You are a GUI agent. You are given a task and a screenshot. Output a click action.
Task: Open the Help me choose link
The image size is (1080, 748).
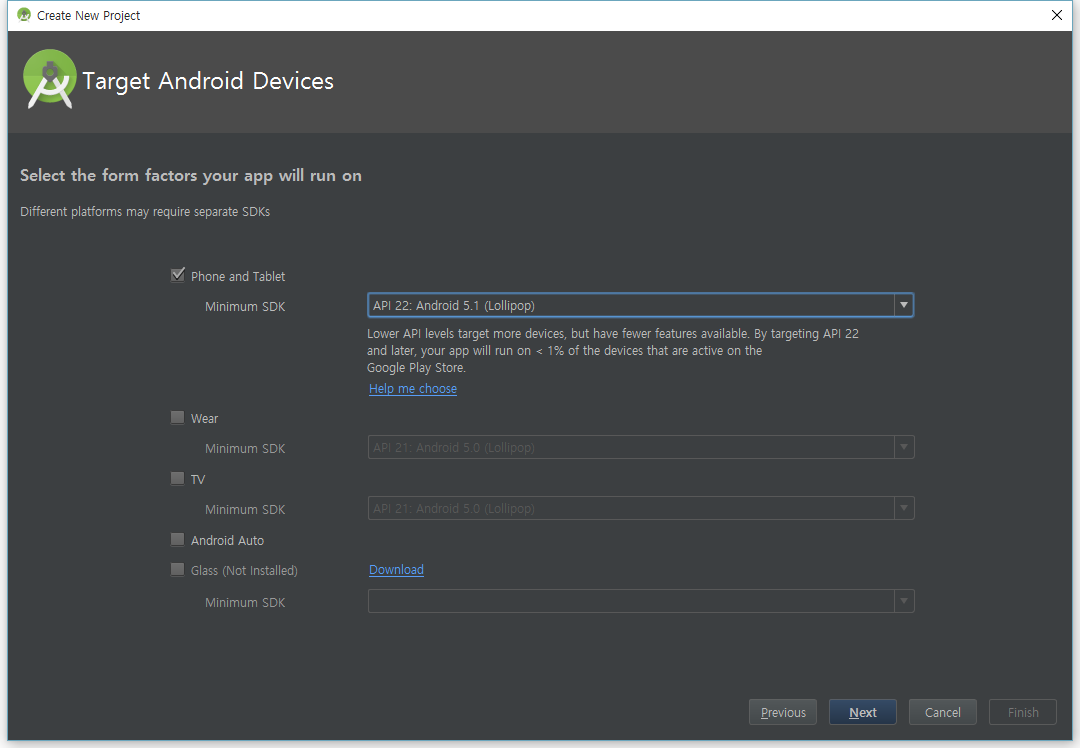tap(412, 388)
